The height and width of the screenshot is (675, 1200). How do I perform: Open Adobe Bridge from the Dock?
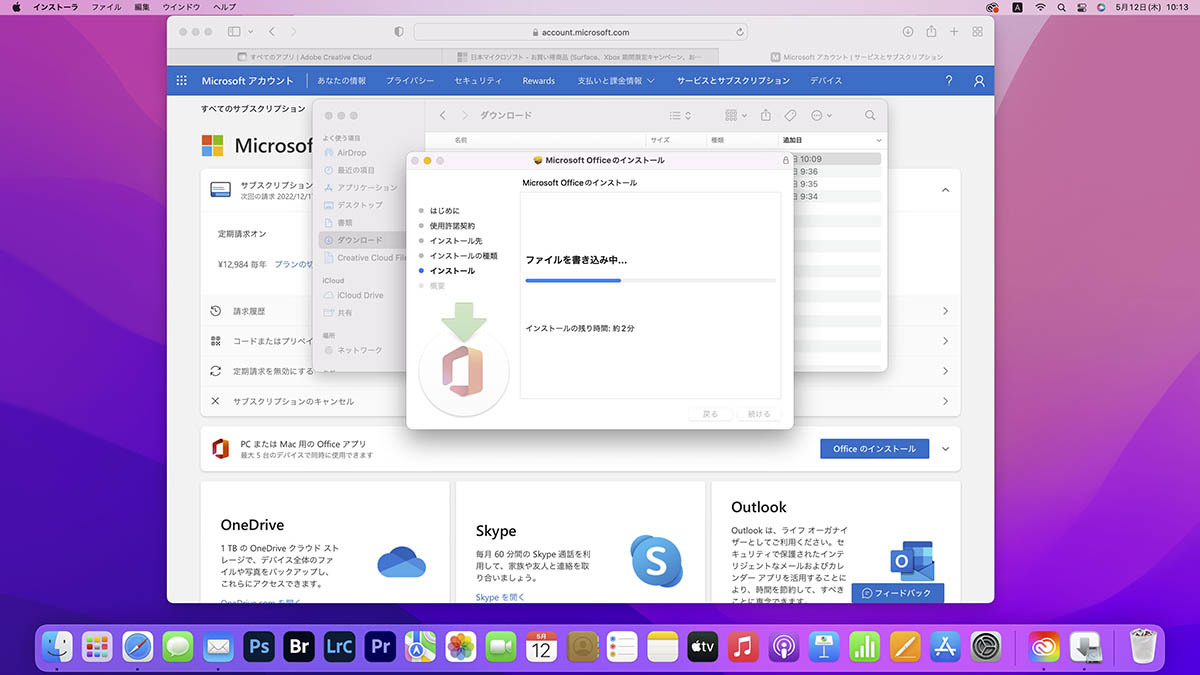coord(299,647)
